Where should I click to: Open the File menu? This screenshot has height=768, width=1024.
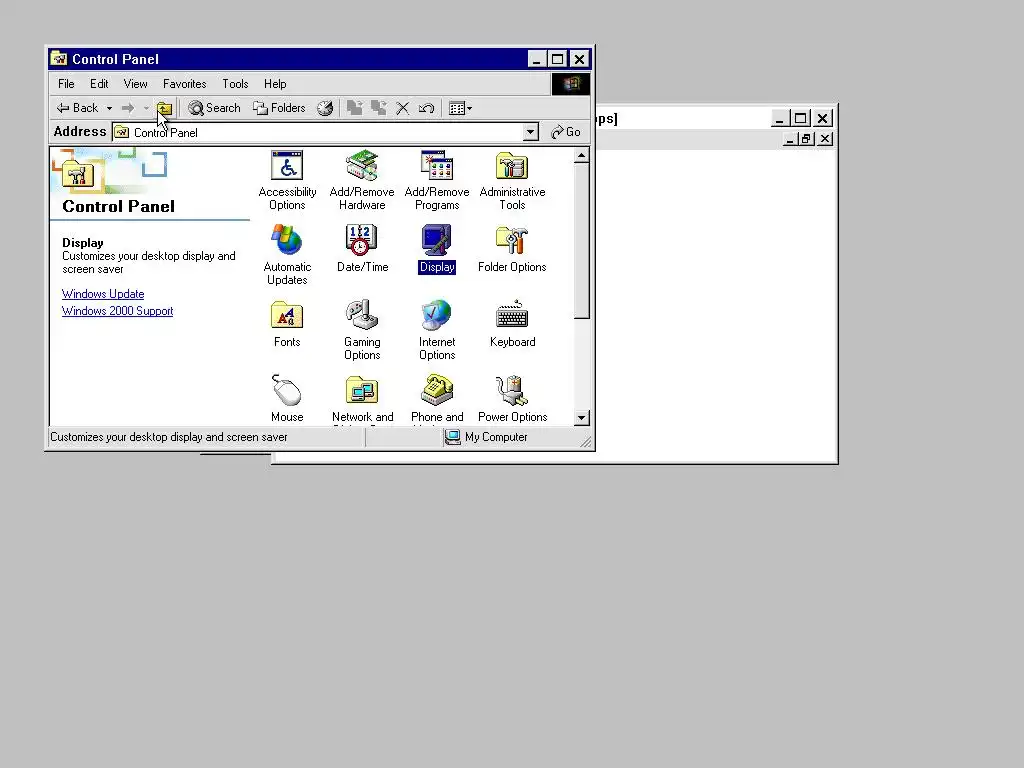pos(66,84)
